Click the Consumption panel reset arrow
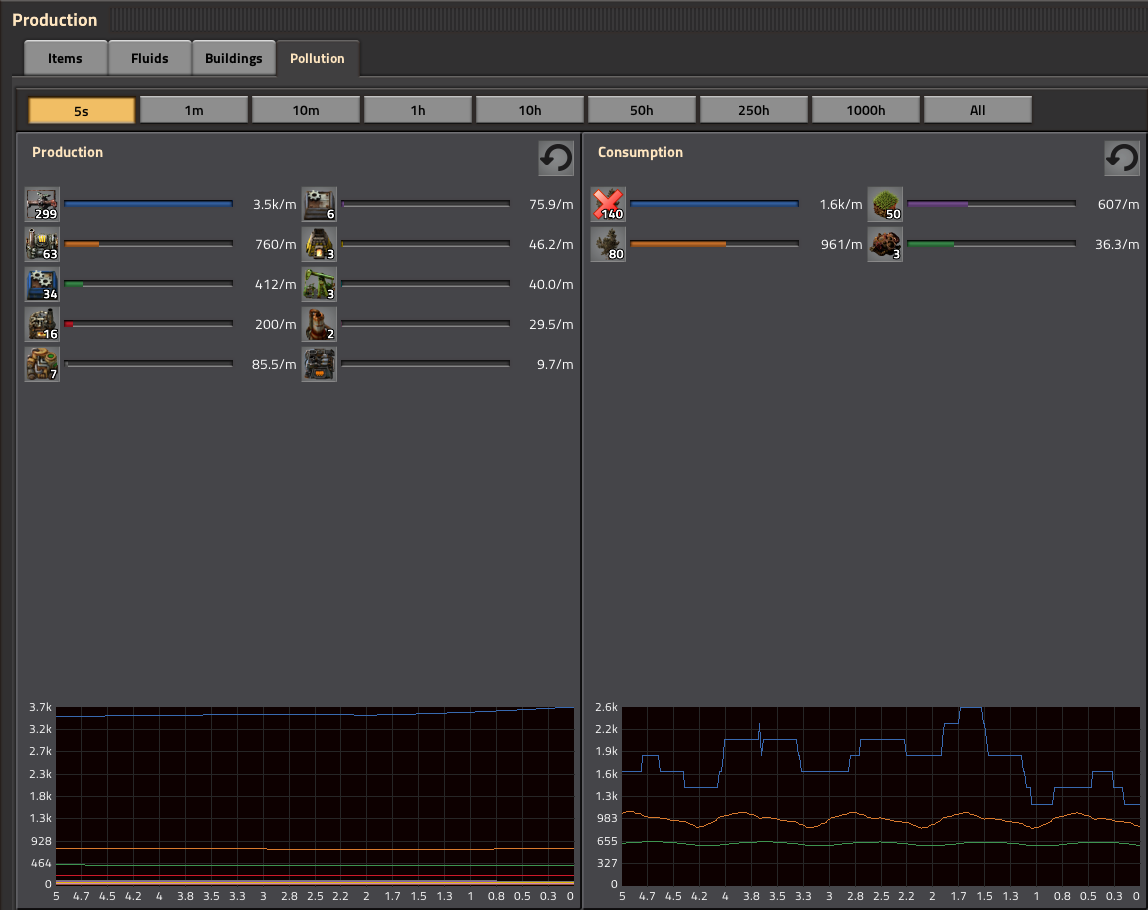The width and height of the screenshot is (1148, 910). click(x=1121, y=158)
